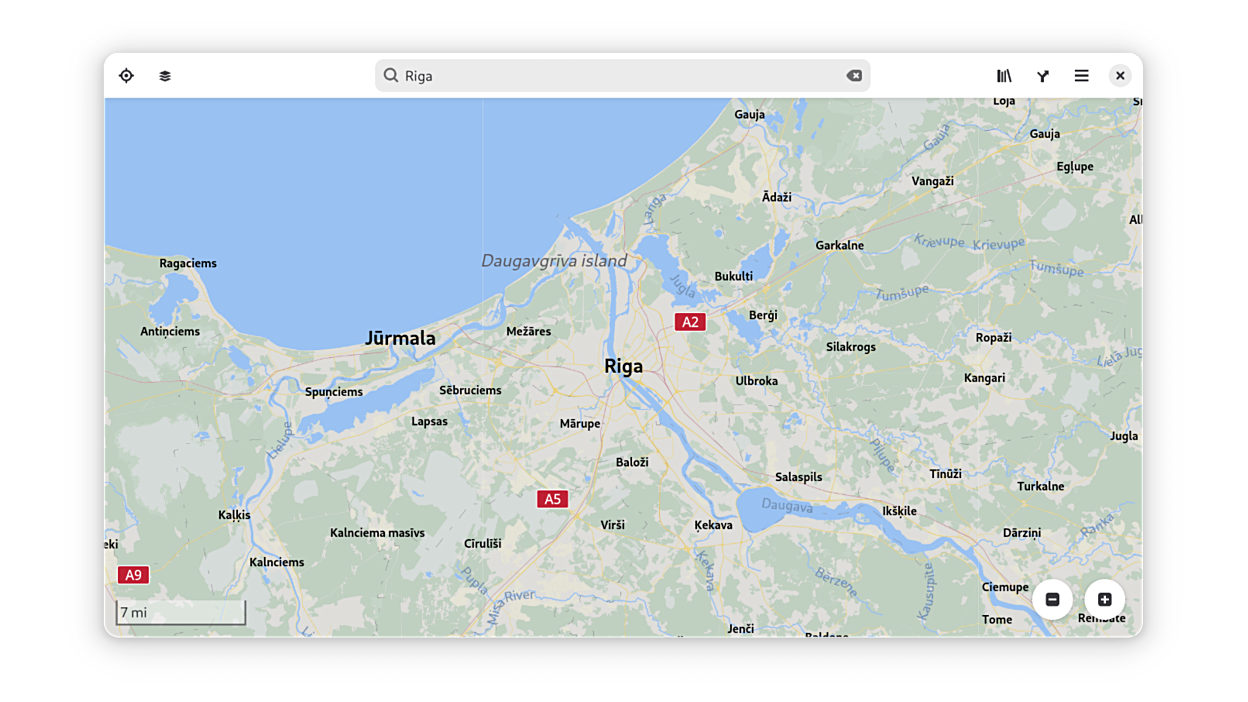Clear the Riga search text

tap(854, 76)
